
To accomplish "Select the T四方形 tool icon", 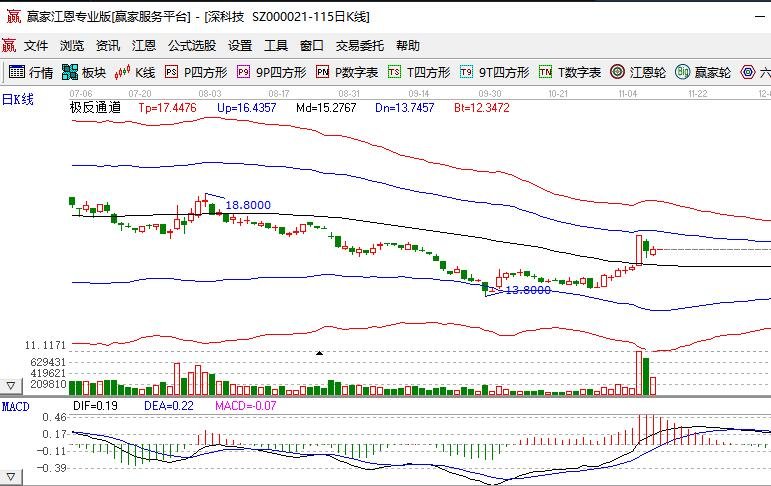I will (x=394, y=72).
